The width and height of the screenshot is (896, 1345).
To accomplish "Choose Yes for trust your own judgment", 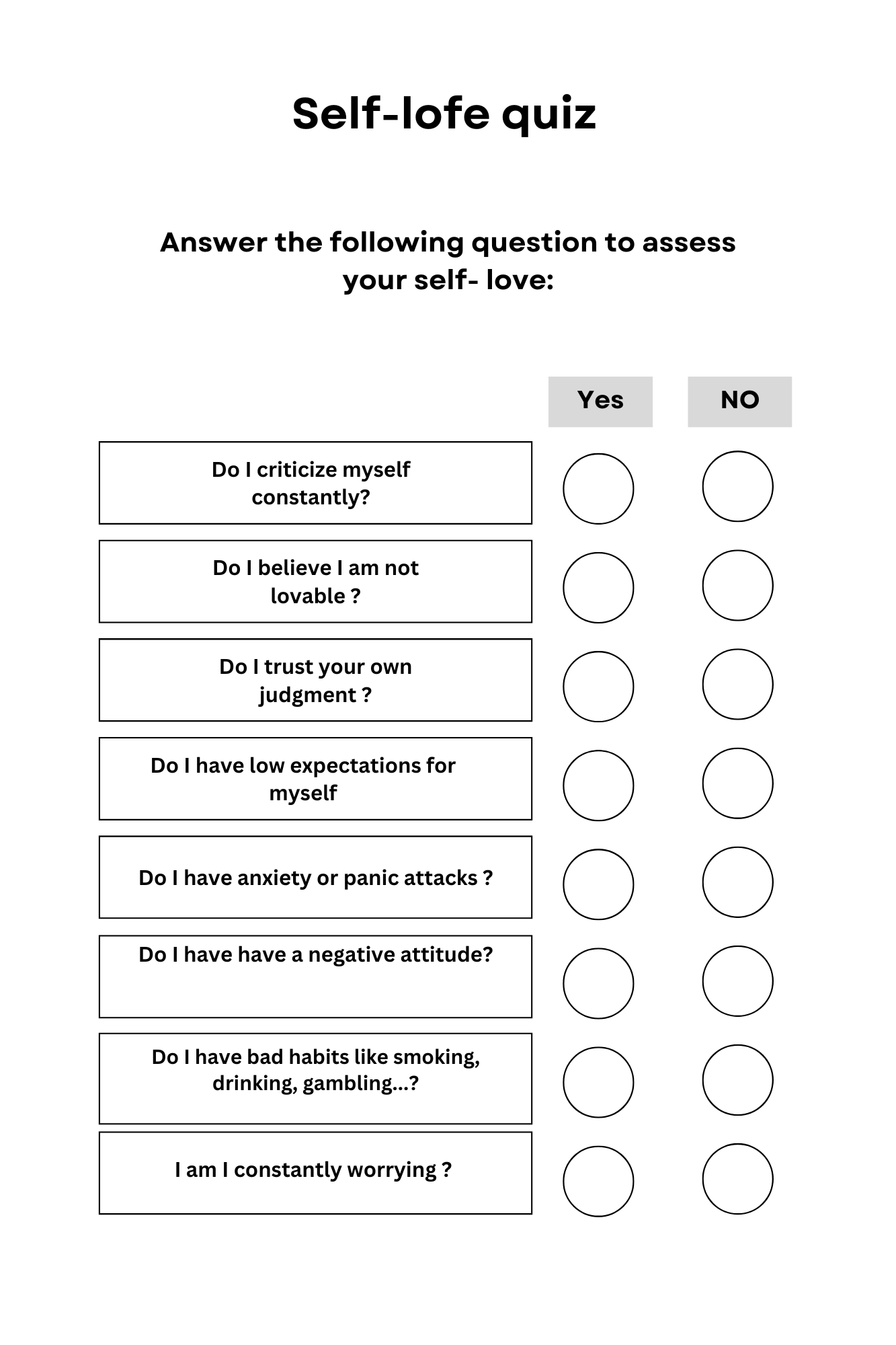I will point(598,686).
